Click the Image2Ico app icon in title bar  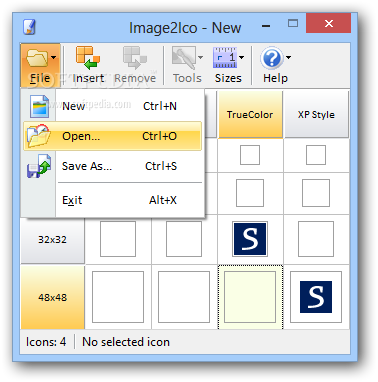tap(29, 27)
